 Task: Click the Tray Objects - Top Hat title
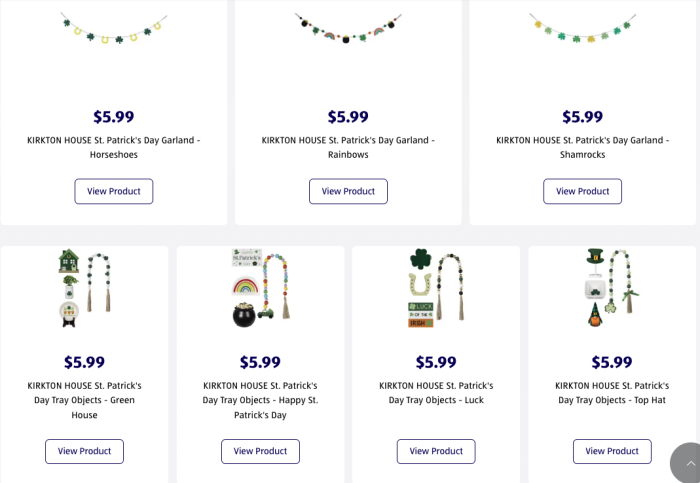click(612, 393)
